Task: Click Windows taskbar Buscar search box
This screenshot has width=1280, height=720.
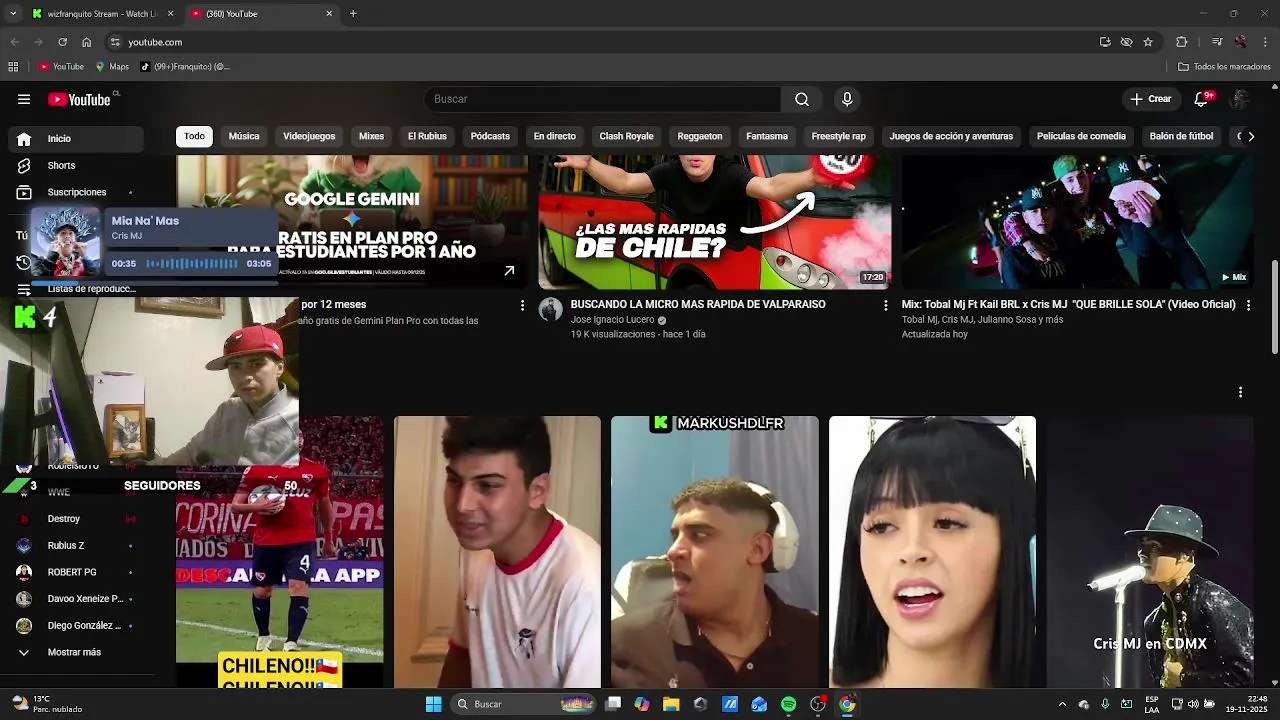Action: coord(524,704)
